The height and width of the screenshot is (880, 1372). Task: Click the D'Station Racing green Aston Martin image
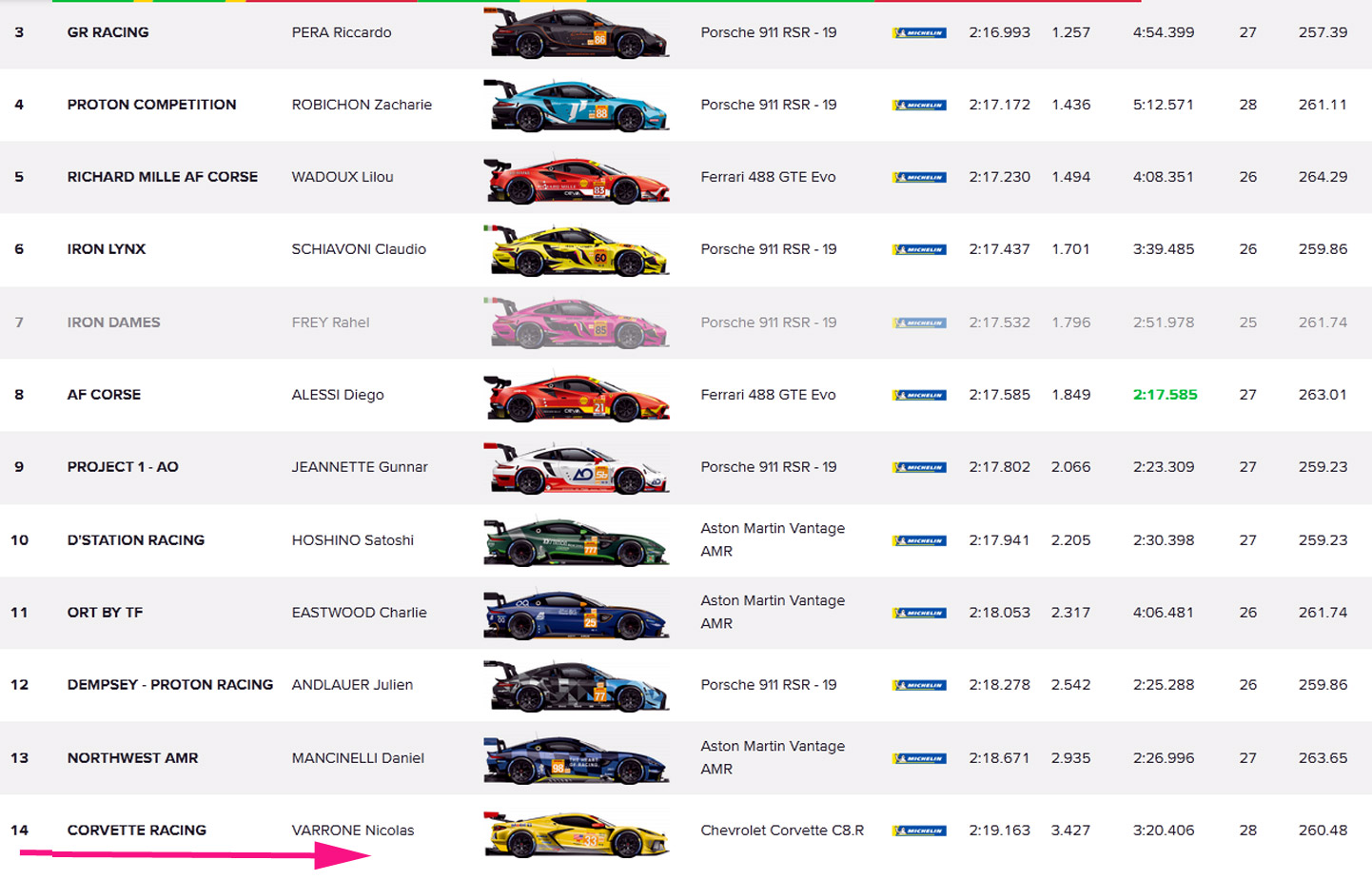point(577,541)
